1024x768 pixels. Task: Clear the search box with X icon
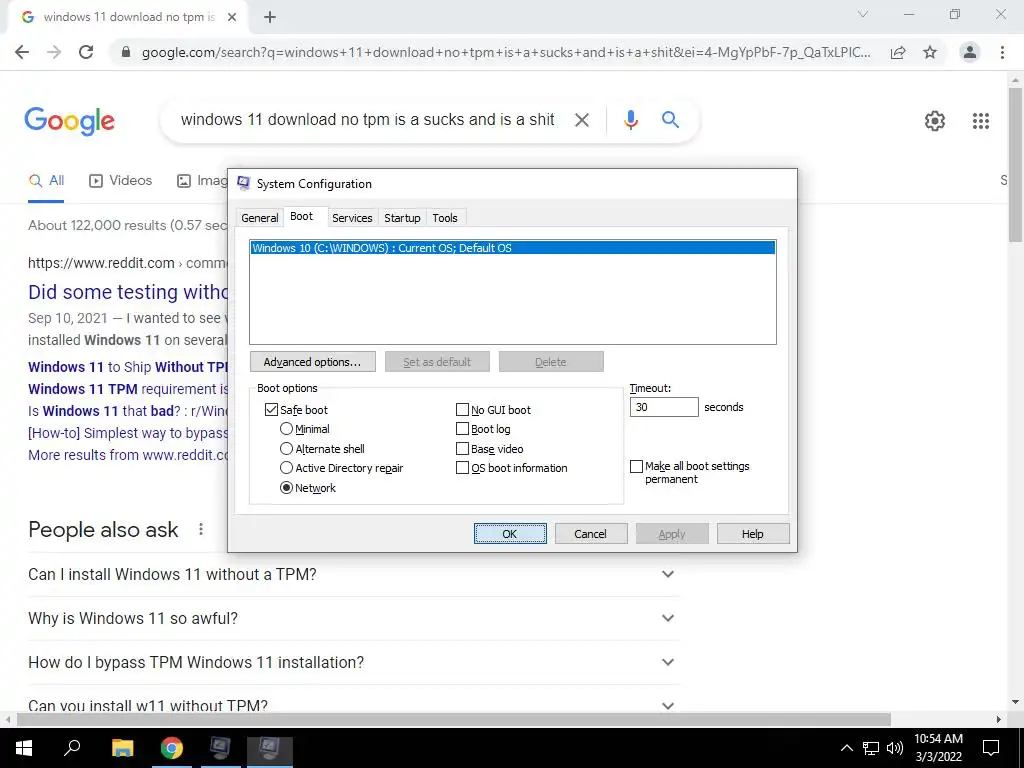click(582, 120)
